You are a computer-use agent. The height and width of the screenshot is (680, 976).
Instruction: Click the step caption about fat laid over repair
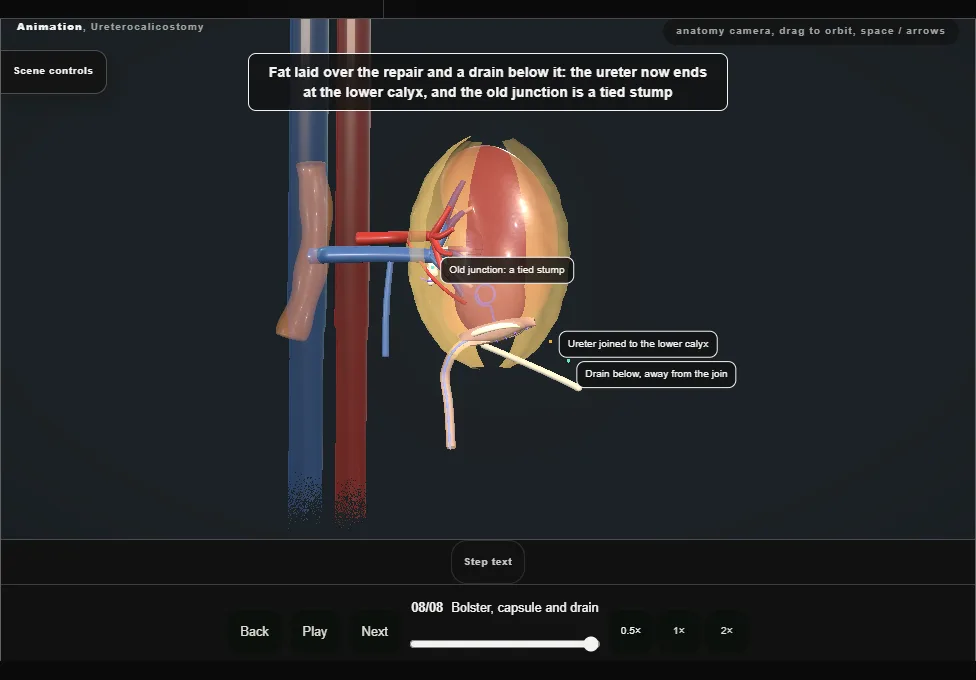pyautogui.click(x=488, y=82)
